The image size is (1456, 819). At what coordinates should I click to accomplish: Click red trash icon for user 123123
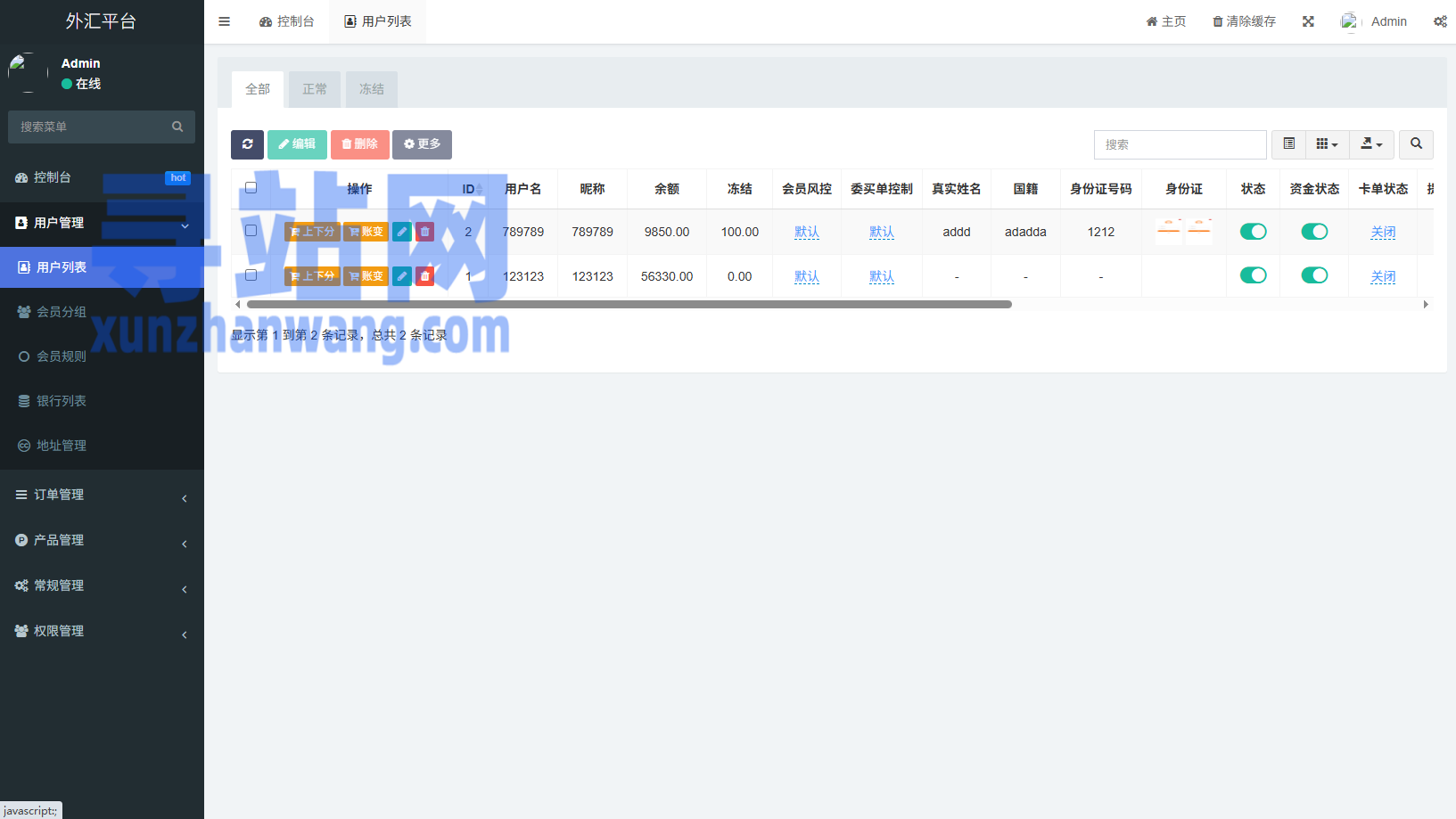[425, 276]
